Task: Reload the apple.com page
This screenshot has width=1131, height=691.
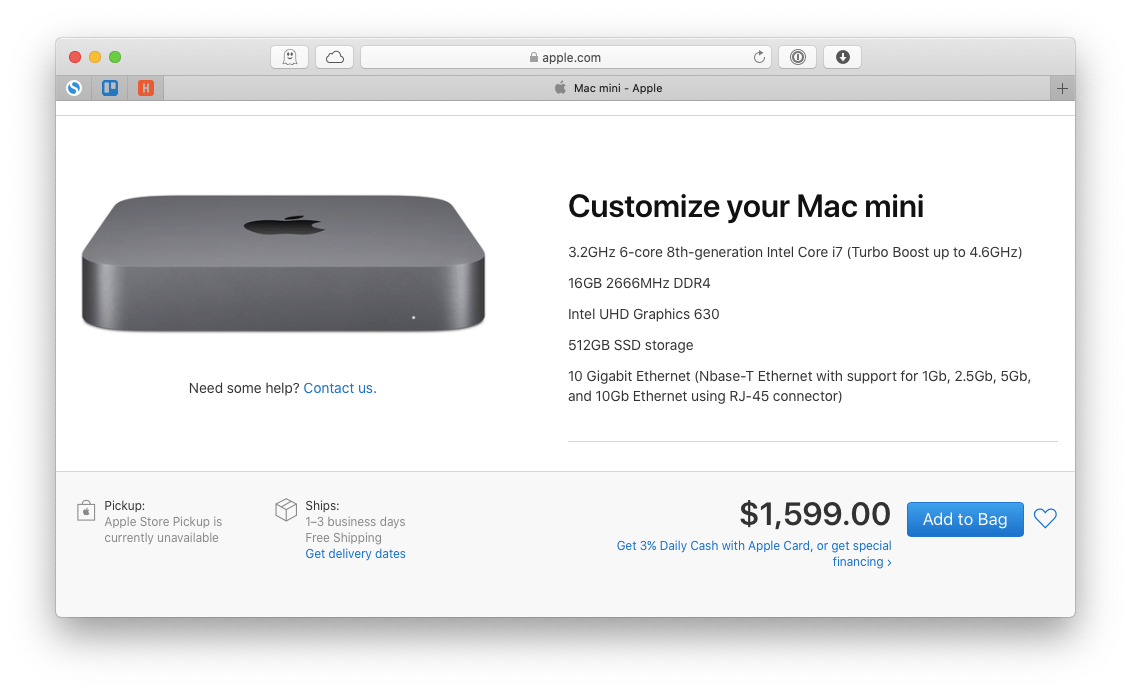Action: pos(759,57)
